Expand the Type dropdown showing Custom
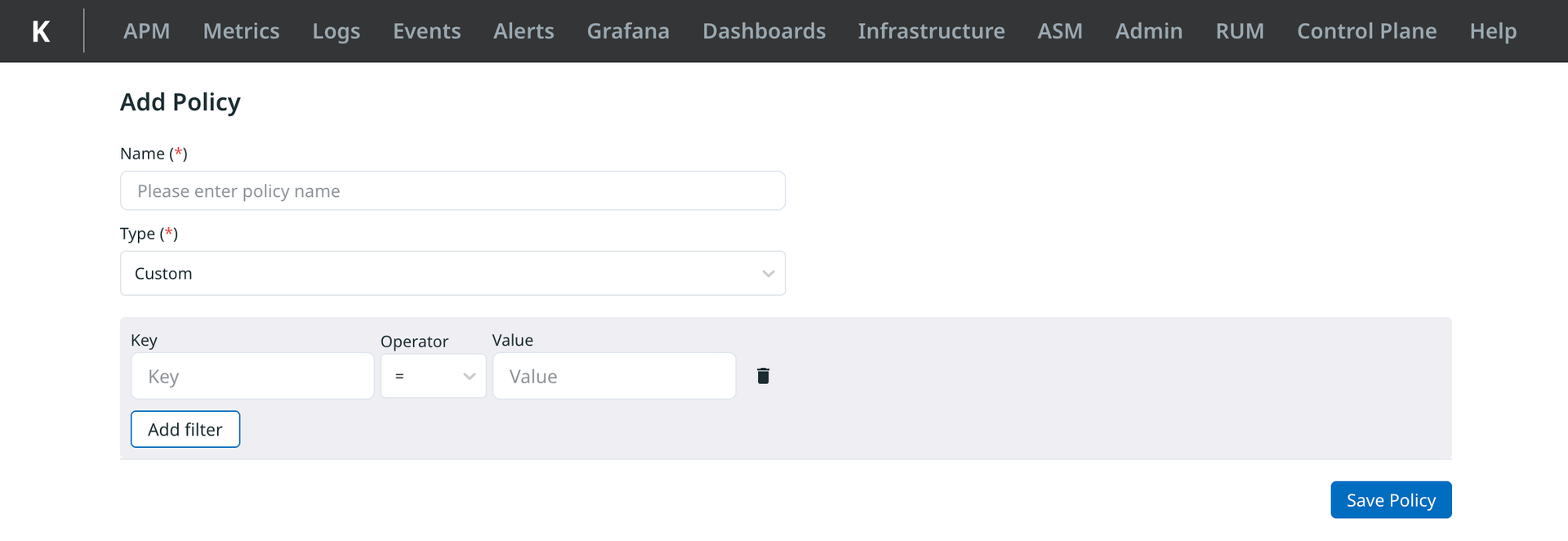Image resolution: width=1568 pixels, height=541 pixels. 452,273
